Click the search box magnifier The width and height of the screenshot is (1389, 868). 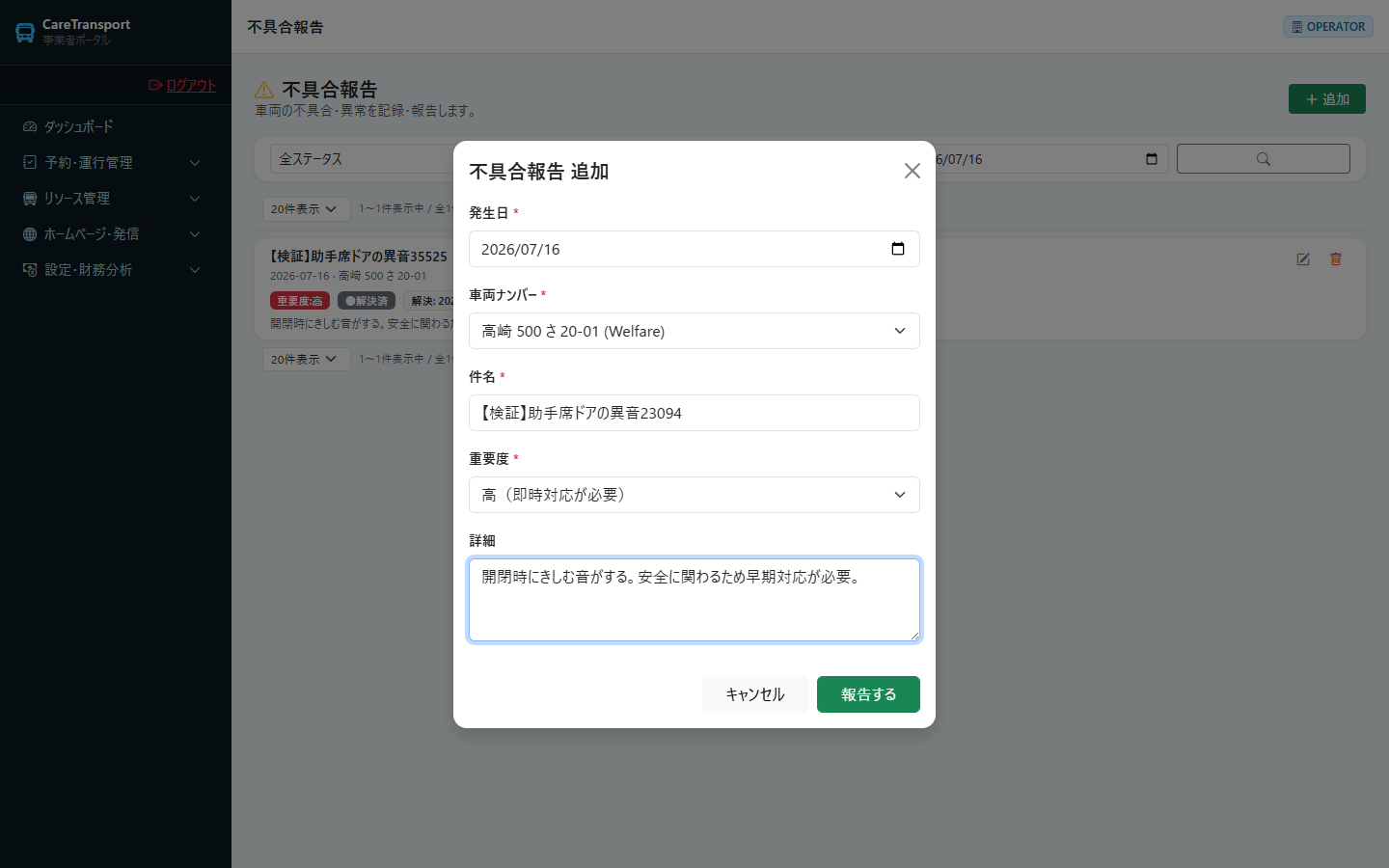pyautogui.click(x=1264, y=159)
